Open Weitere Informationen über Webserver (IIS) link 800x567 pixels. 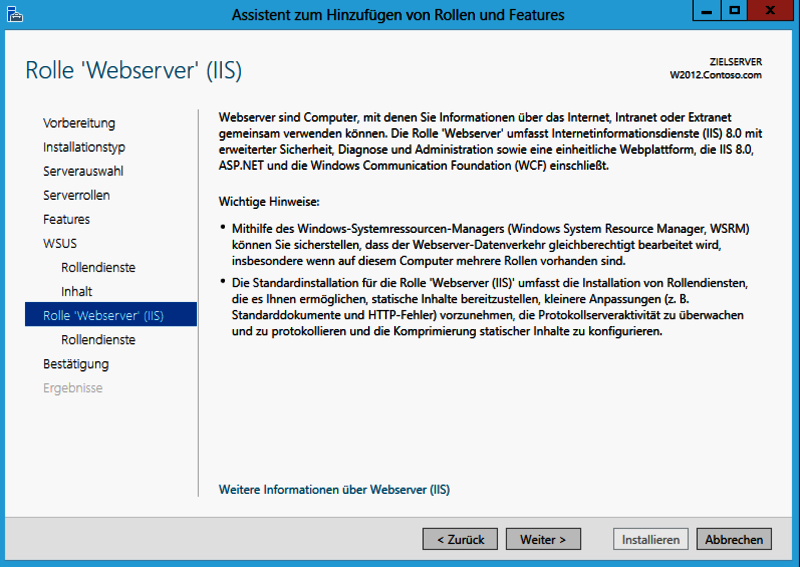pos(334,489)
